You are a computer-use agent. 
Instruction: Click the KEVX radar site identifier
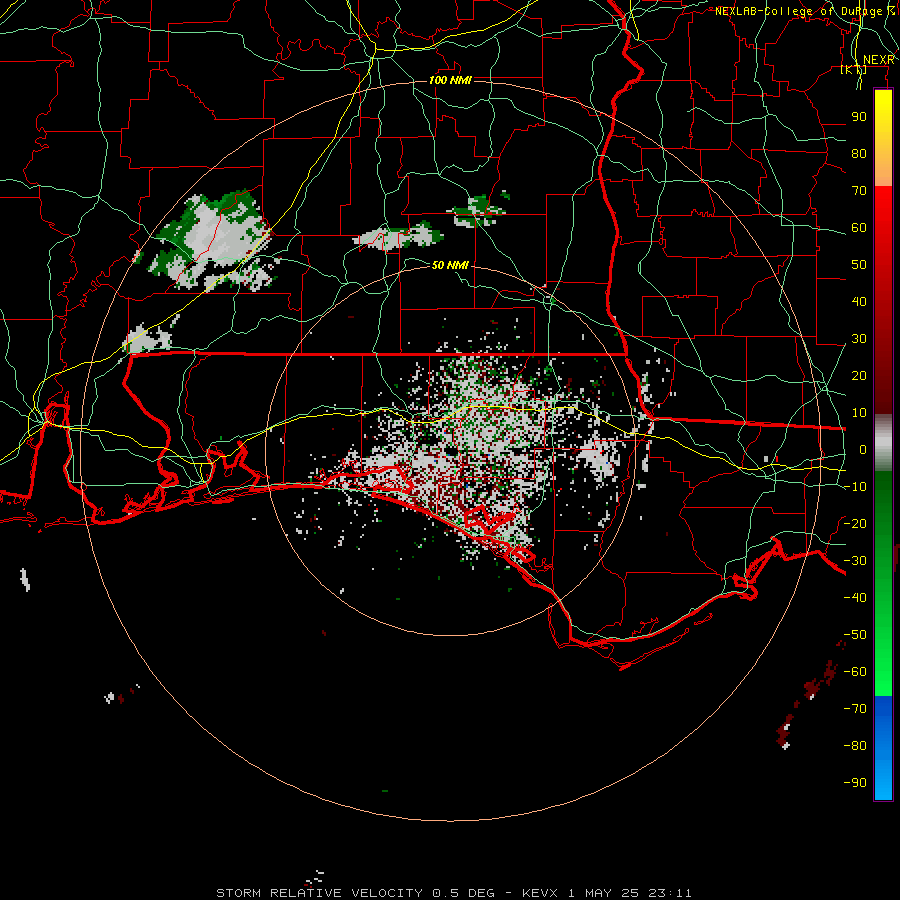coord(540,893)
